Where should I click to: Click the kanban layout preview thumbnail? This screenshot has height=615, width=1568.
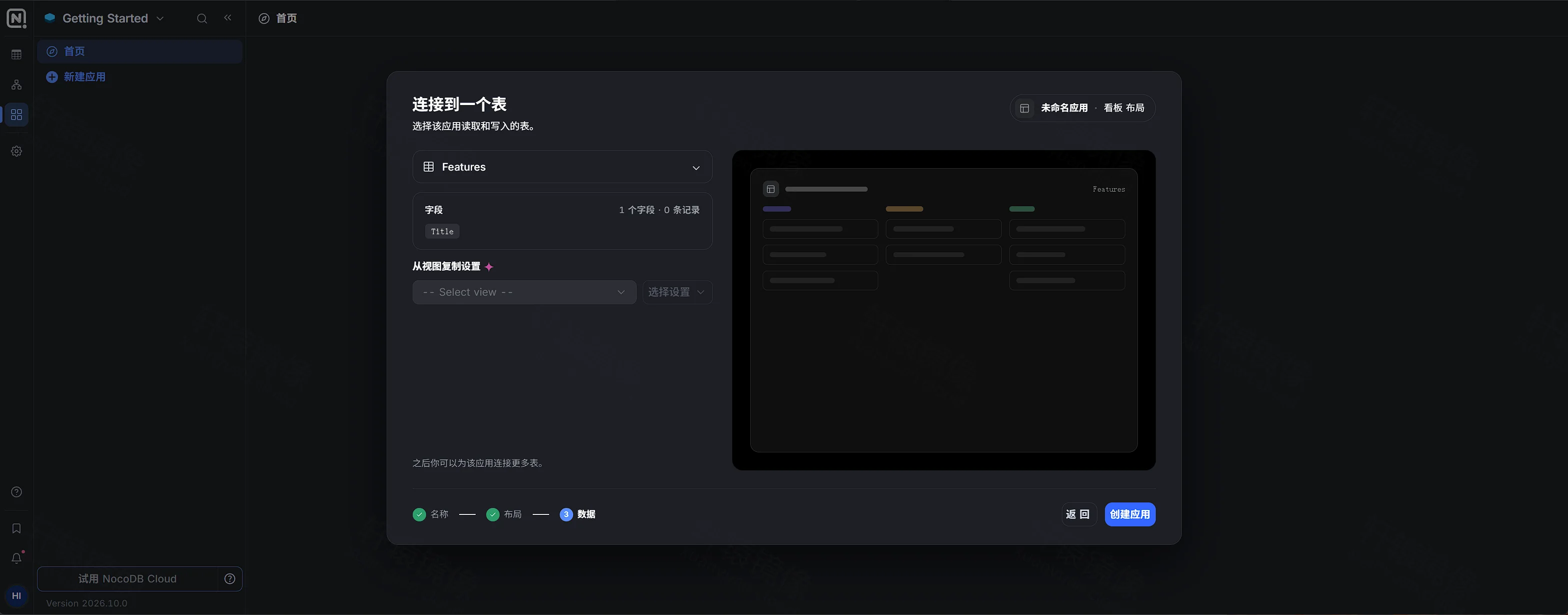[x=943, y=310]
